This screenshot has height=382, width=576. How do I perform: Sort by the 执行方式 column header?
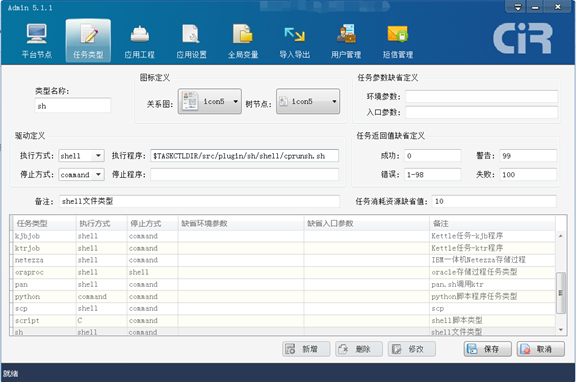101,223
